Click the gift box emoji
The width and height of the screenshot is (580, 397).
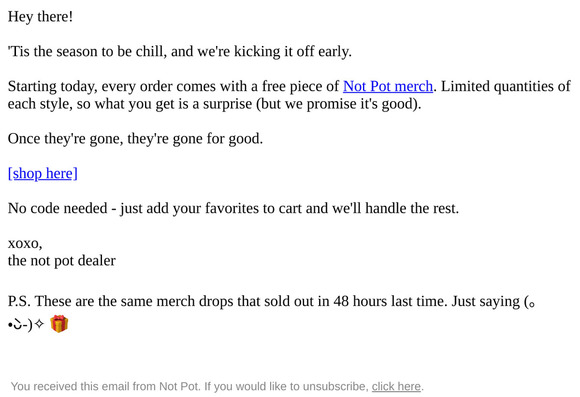click(x=59, y=324)
